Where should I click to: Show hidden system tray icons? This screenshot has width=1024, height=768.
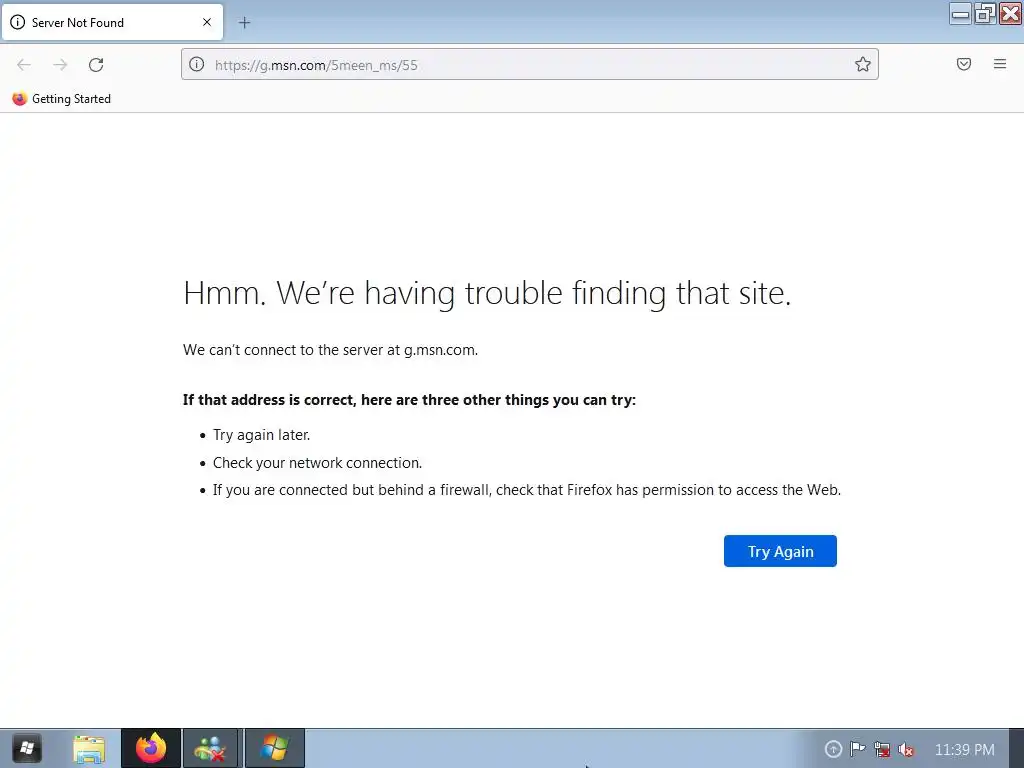(833, 749)
